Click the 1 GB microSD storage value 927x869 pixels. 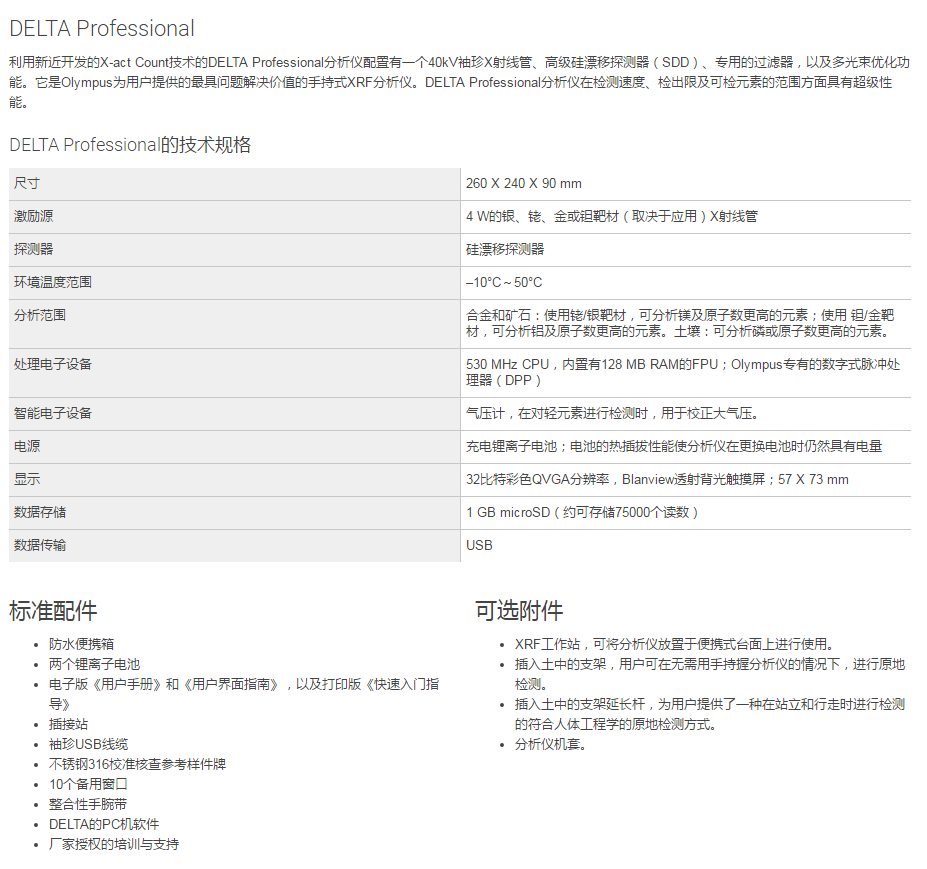581,513
